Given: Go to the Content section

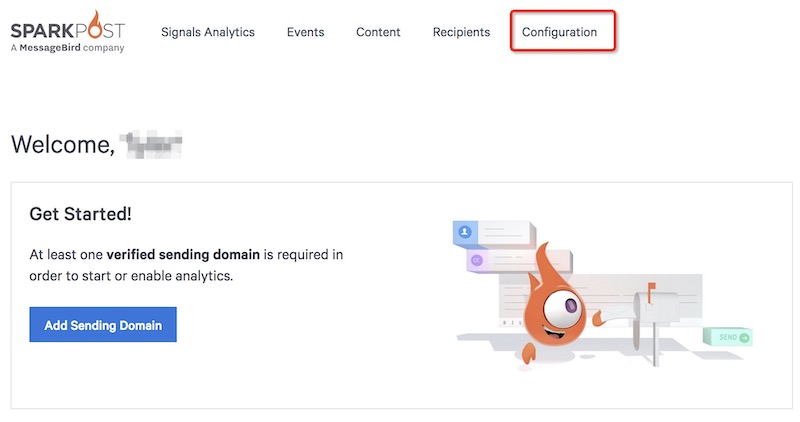Looking at the screenshot, I should [x=378, y=32].
